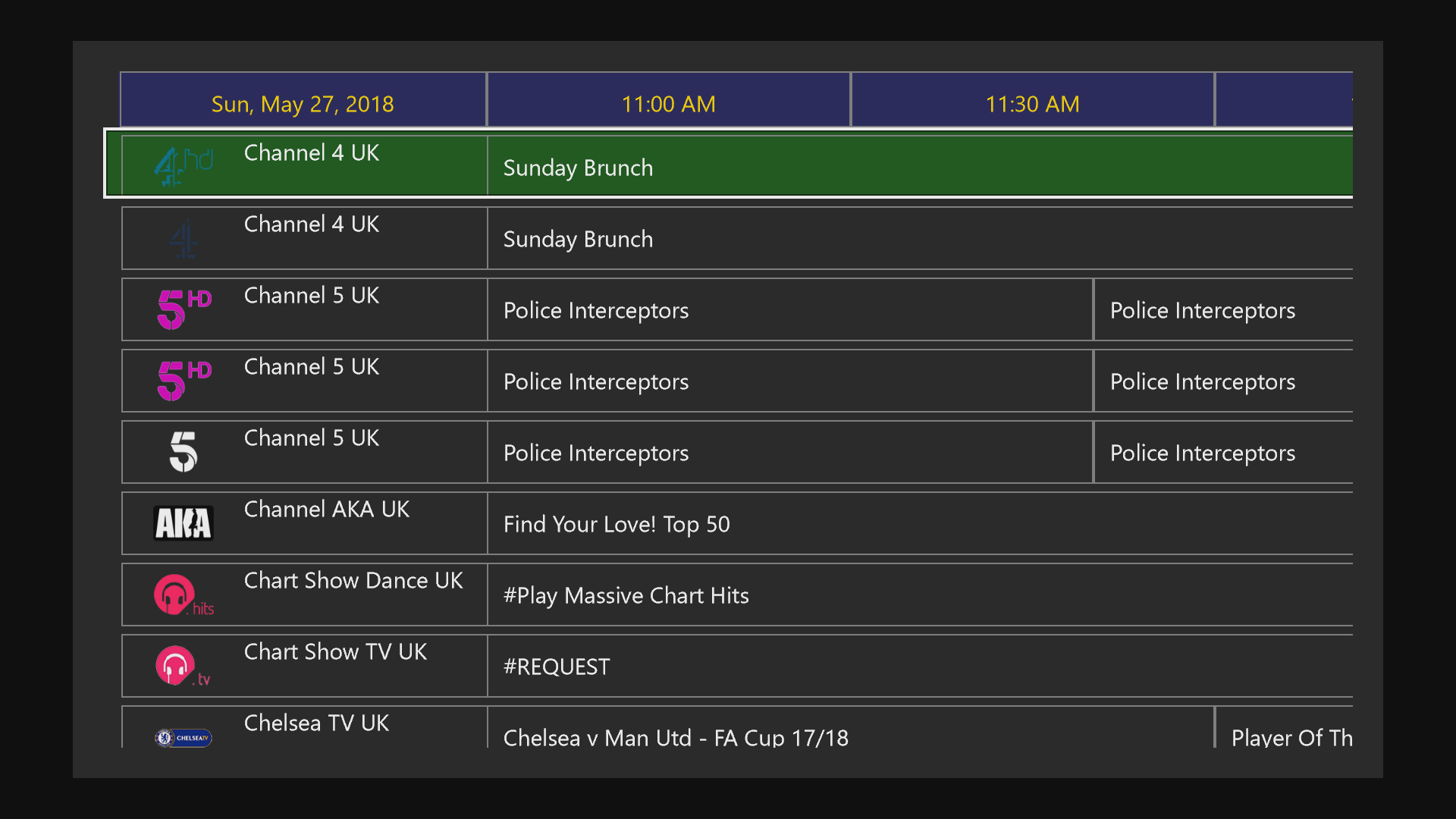
Task: Click the 11:00 AM time header
Action: click(x=668, y=103)
